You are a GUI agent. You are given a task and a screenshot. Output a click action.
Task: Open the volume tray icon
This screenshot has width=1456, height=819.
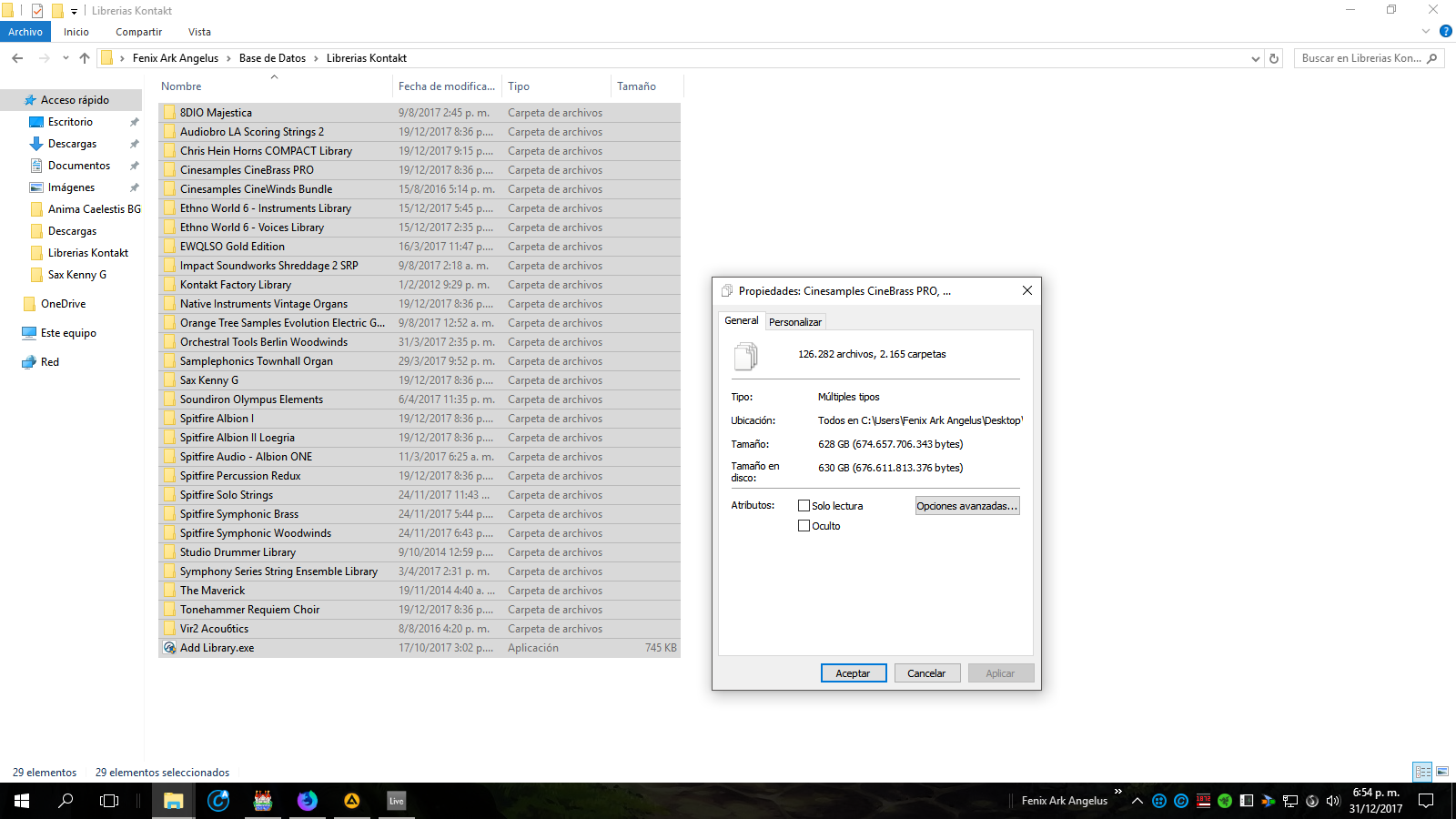tap(1333, 801)
